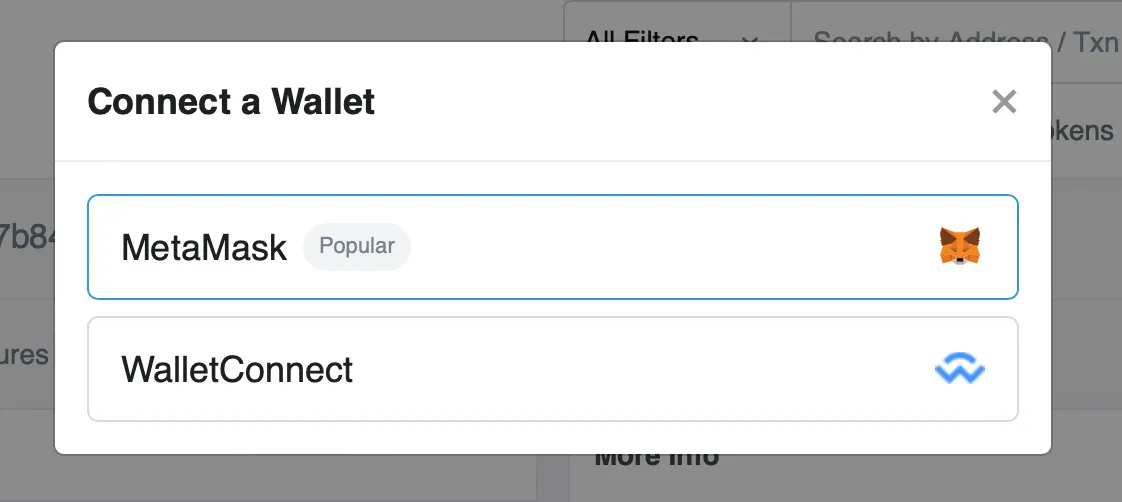Click the MetaMask fox icon

[x=959, y=246]
